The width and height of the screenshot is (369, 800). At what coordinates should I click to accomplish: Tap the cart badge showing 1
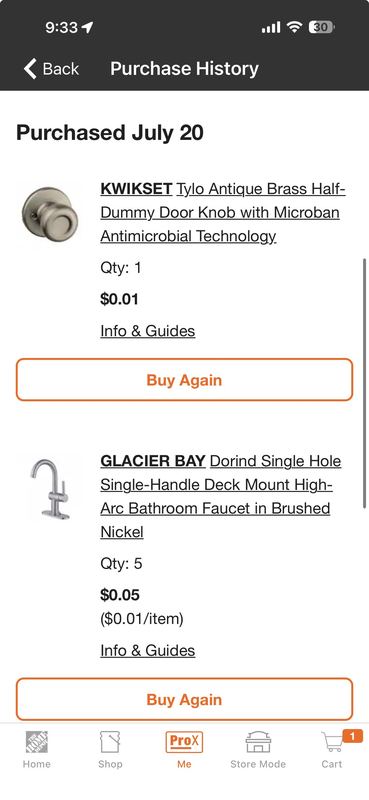pos(352,736)
